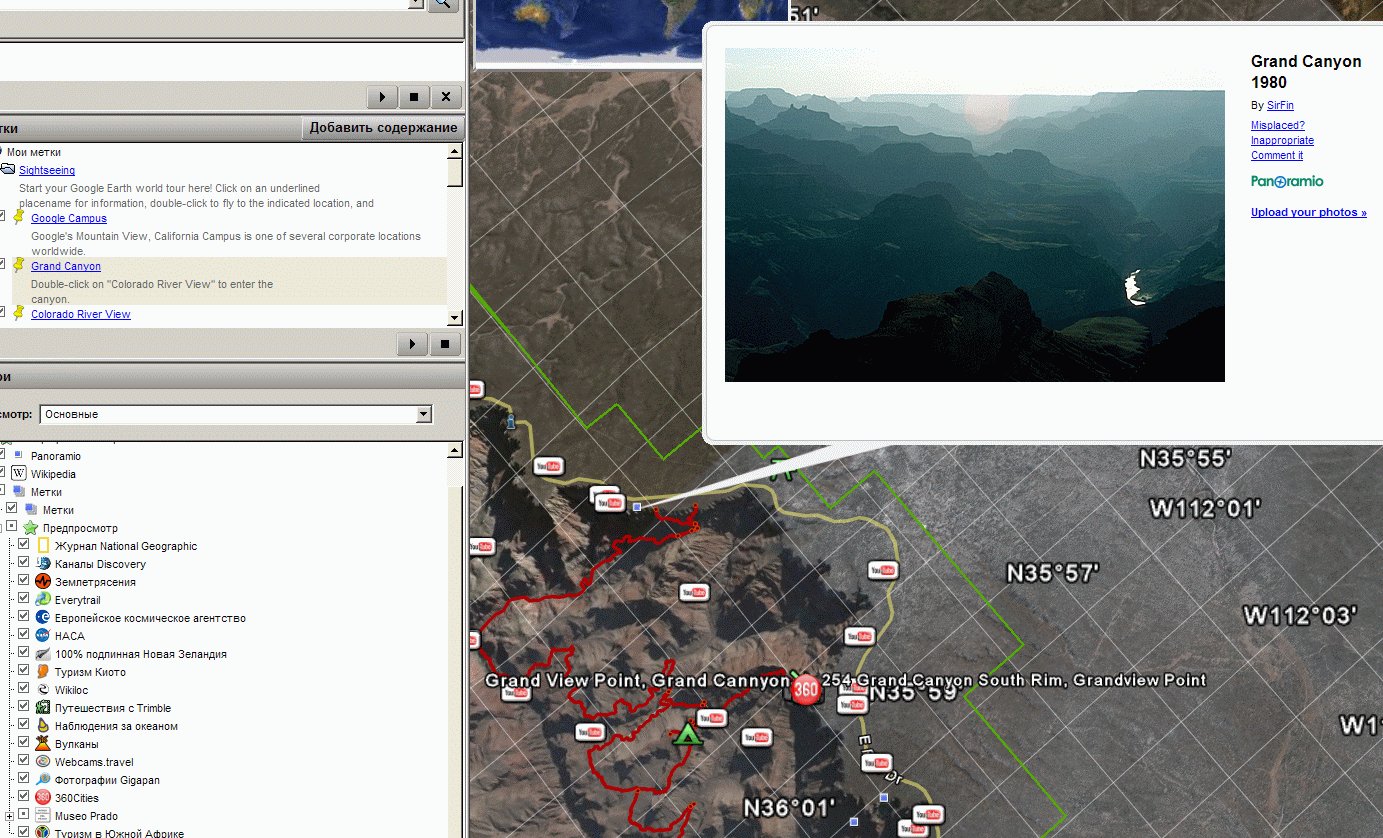Uncheck the Журнал National Geographic layer

[x=24, y=546]
